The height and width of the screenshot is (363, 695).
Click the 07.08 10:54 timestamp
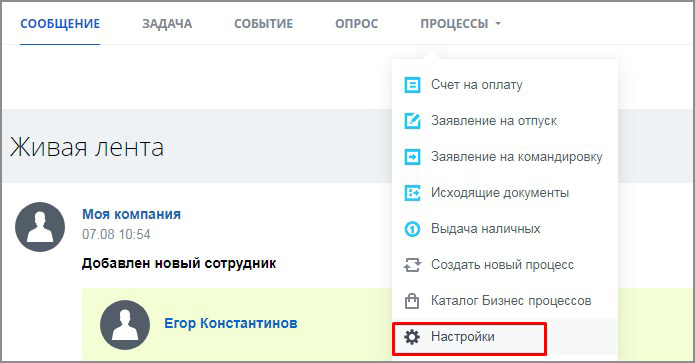click(x=116, y=234)
